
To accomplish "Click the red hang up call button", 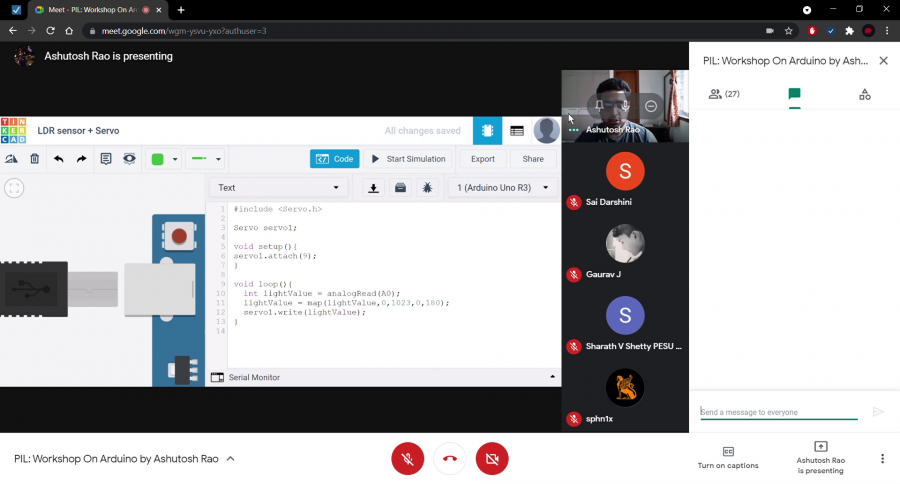I will [450, 459].
